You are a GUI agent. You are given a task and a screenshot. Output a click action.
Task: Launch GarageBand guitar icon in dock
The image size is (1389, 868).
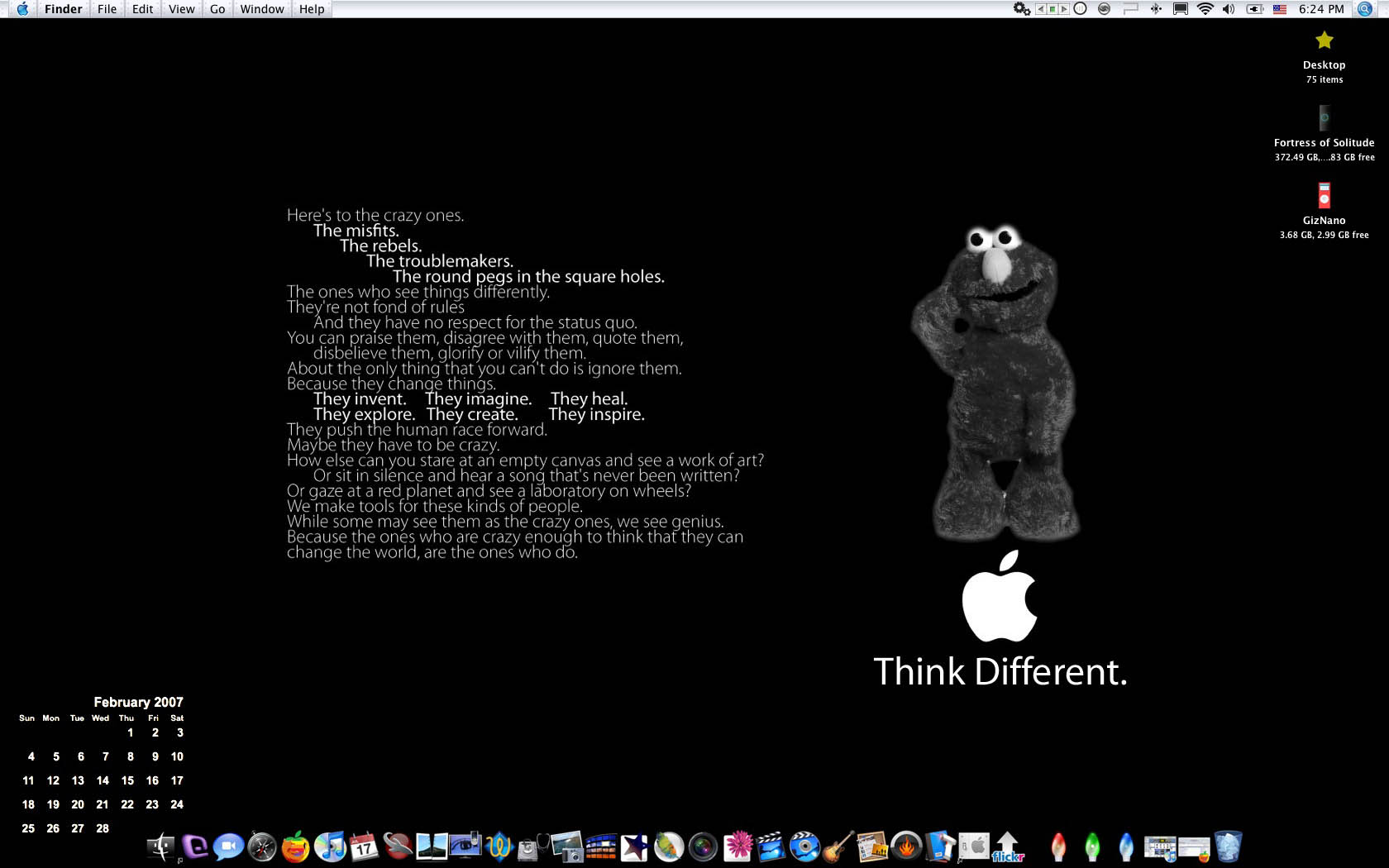838,847
